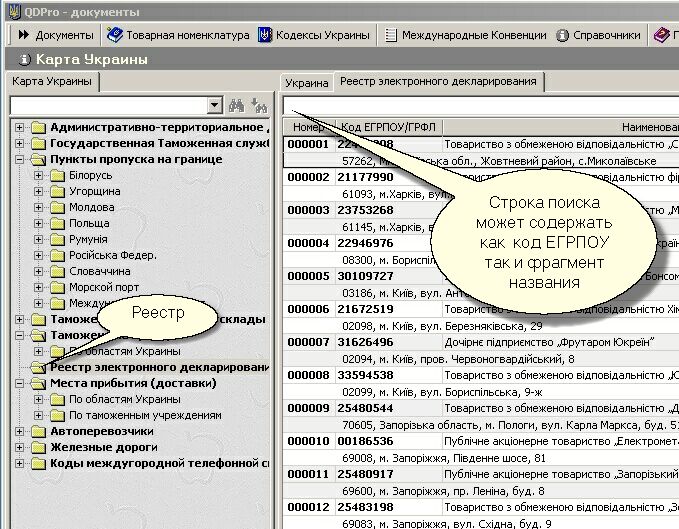Click the info icon in Карта Украины header

coord(25,59)
